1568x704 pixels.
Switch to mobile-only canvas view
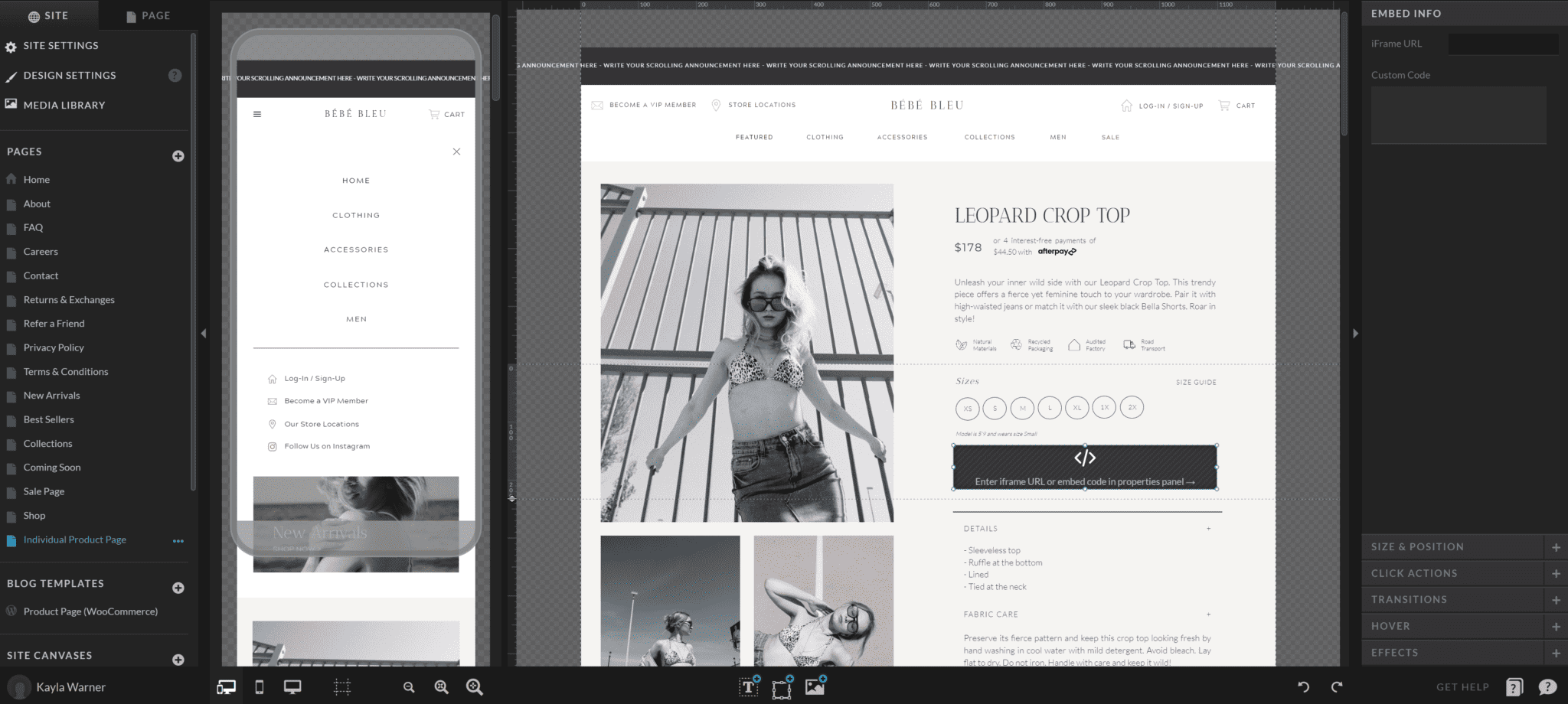point(259,686)
